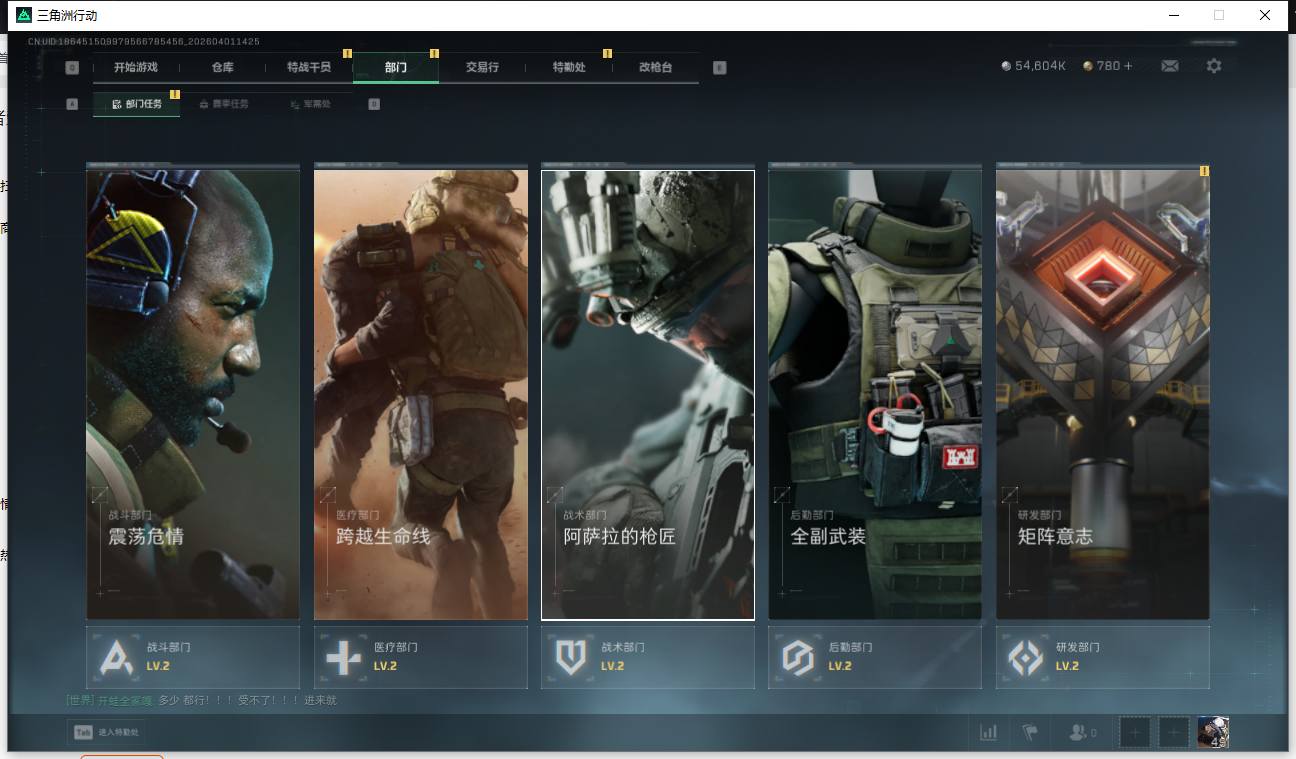Select the 阿萨拉的枪匠 mission card
The image size is (1296, 759).
648,395
